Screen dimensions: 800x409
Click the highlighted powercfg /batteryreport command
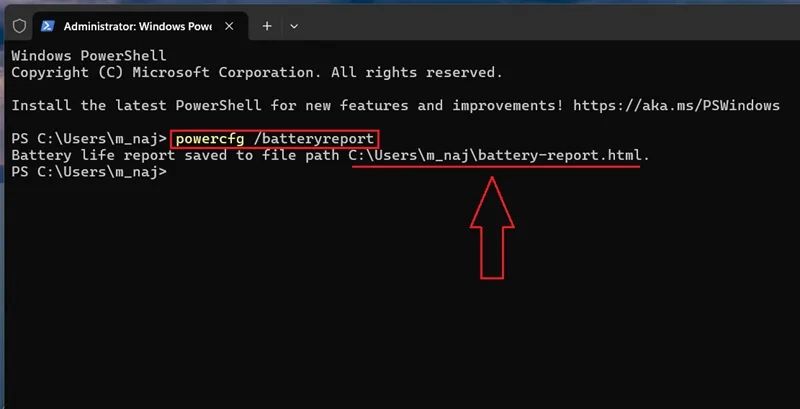click(x=274, y=139)
